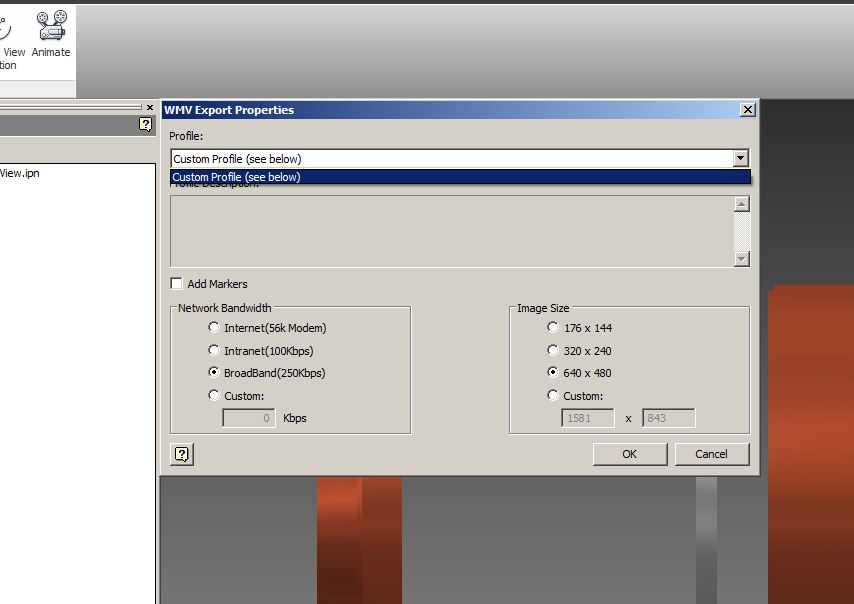Open the Profile dropdown arrow

click(740, 158)
